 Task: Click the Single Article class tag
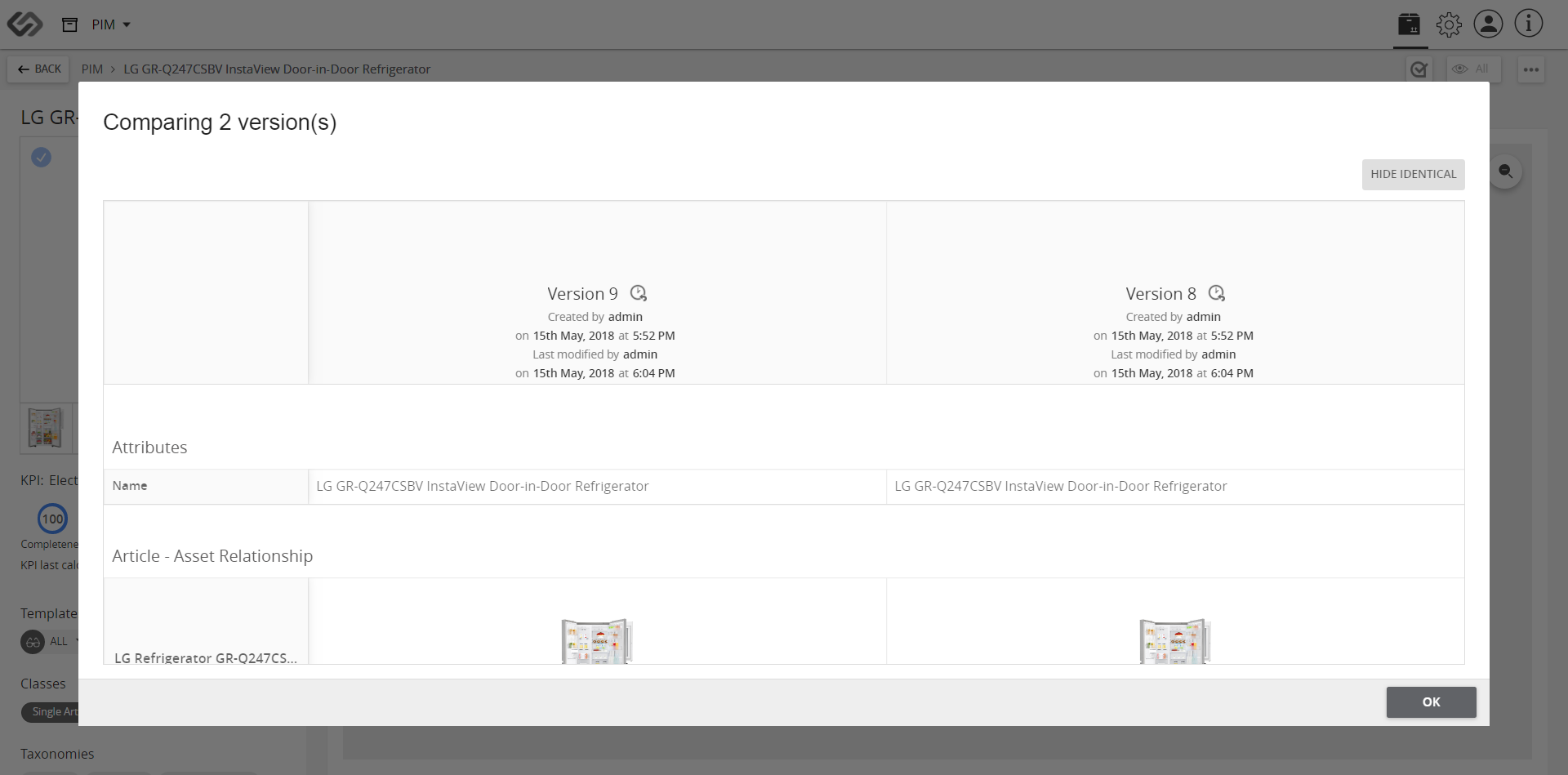click(x=51, y=711)
